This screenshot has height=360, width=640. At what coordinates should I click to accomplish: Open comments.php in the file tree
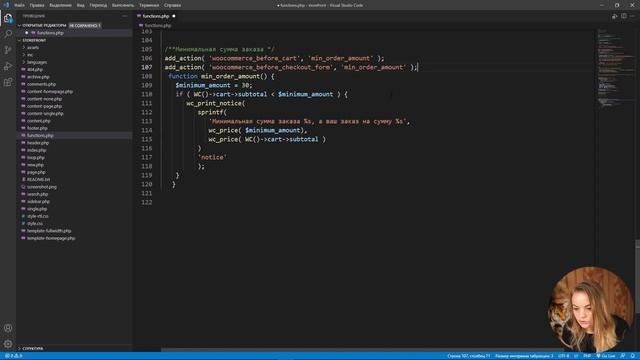tap(41, 84)
